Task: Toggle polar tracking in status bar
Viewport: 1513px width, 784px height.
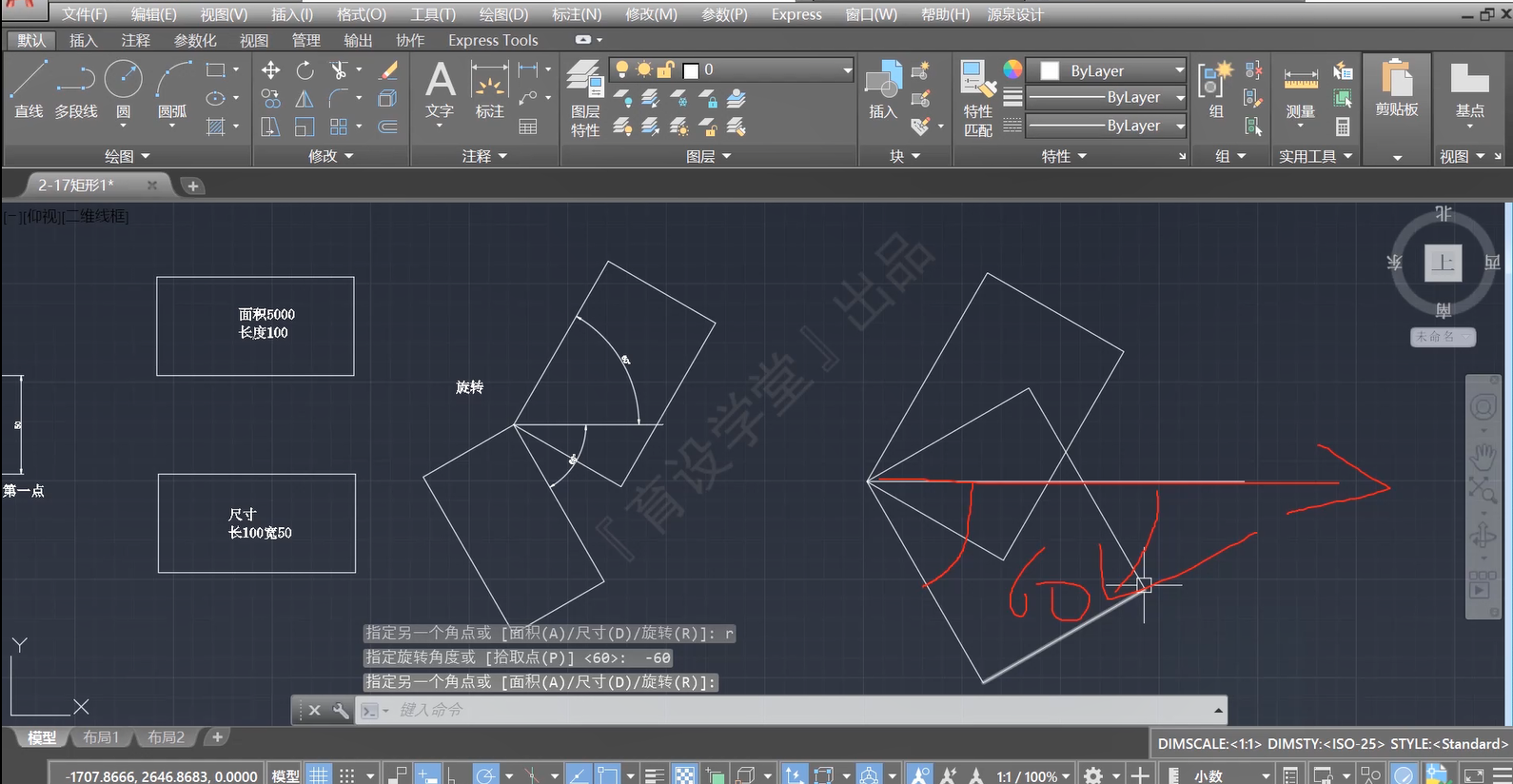Action: [485, 775]
